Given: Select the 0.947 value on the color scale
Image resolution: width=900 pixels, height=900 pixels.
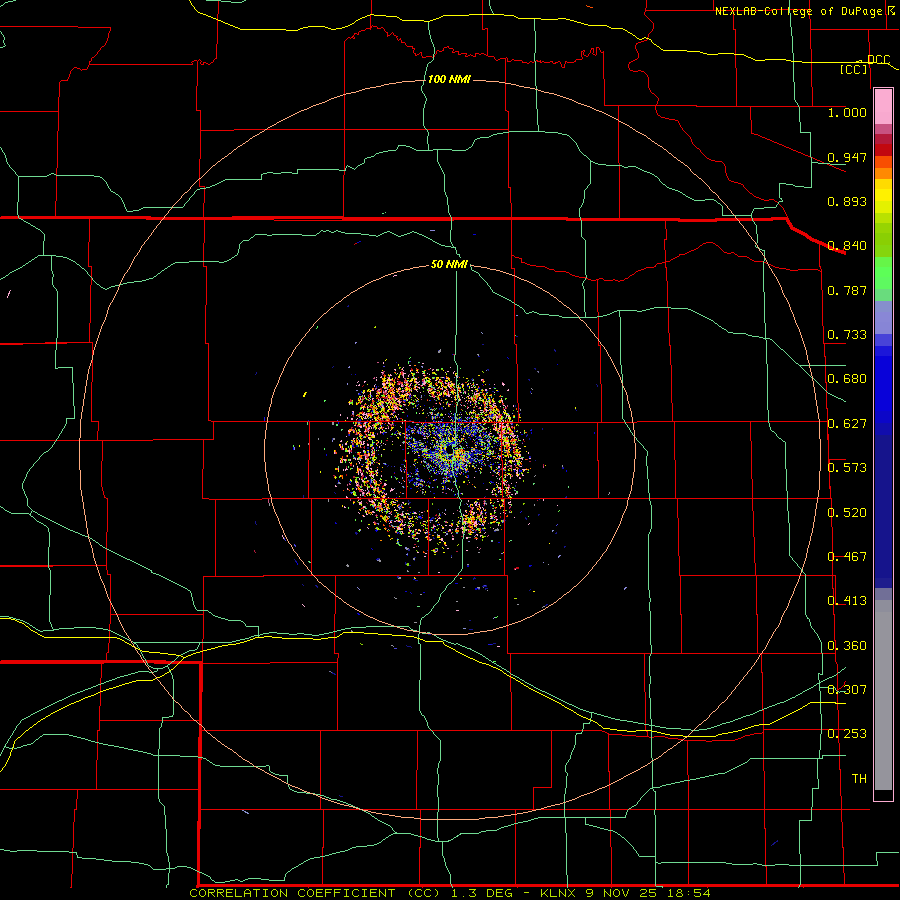Looking at the screenshot, I should coord(847,157).
